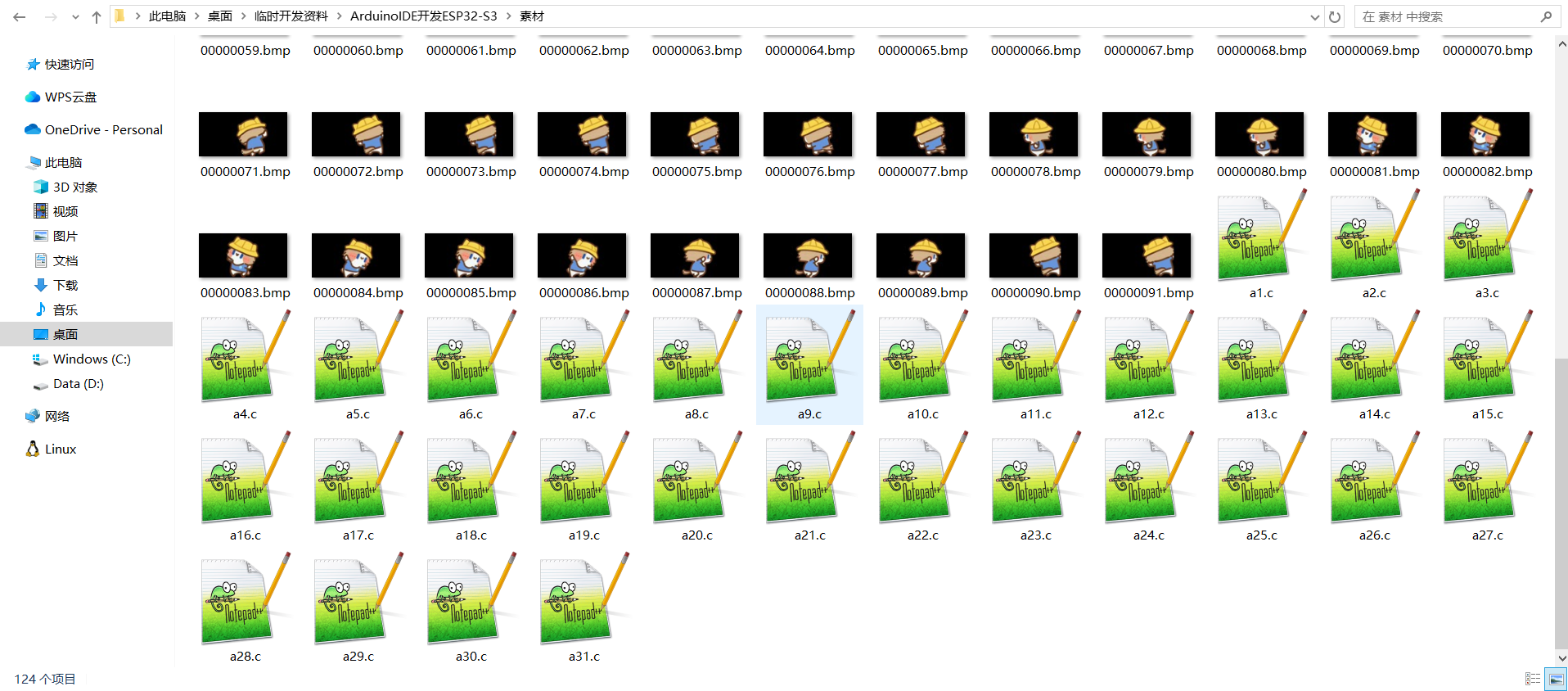
Task: Click the Linux penguin icon
Action: coord(33,449)
